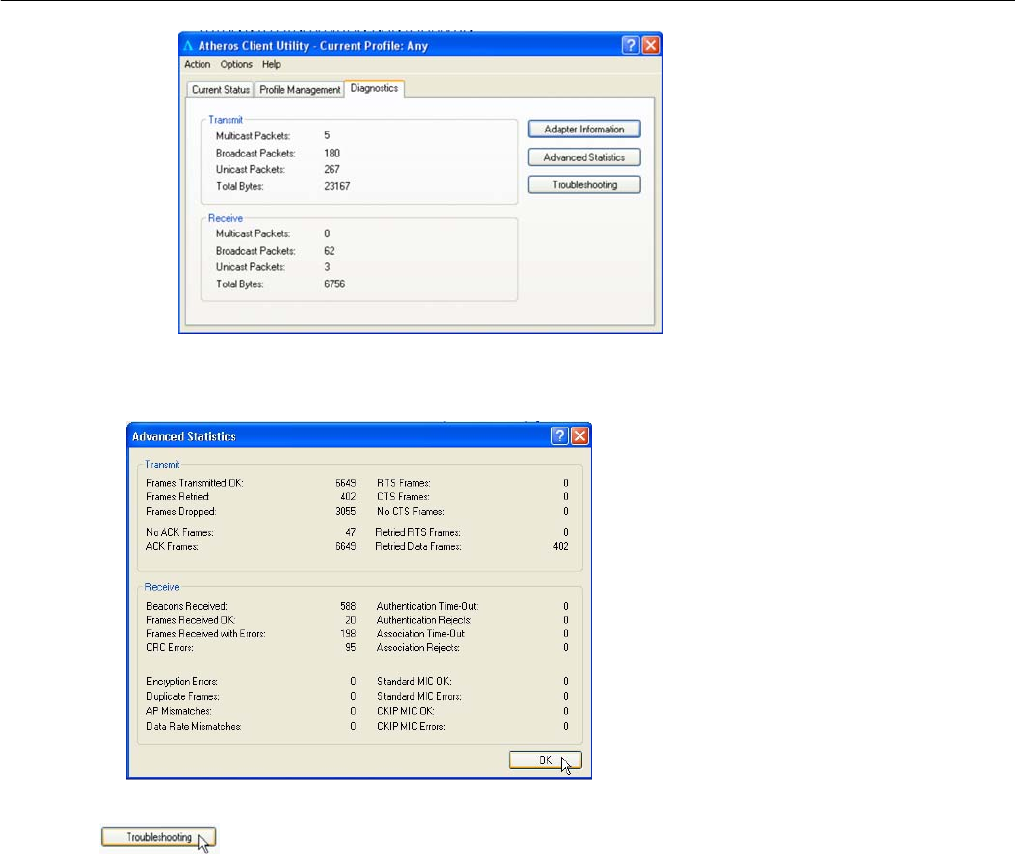Viewport: 1015px width, 854px height.
Task: Switch to the Current Status tab
Action: [x=221, y=89]
